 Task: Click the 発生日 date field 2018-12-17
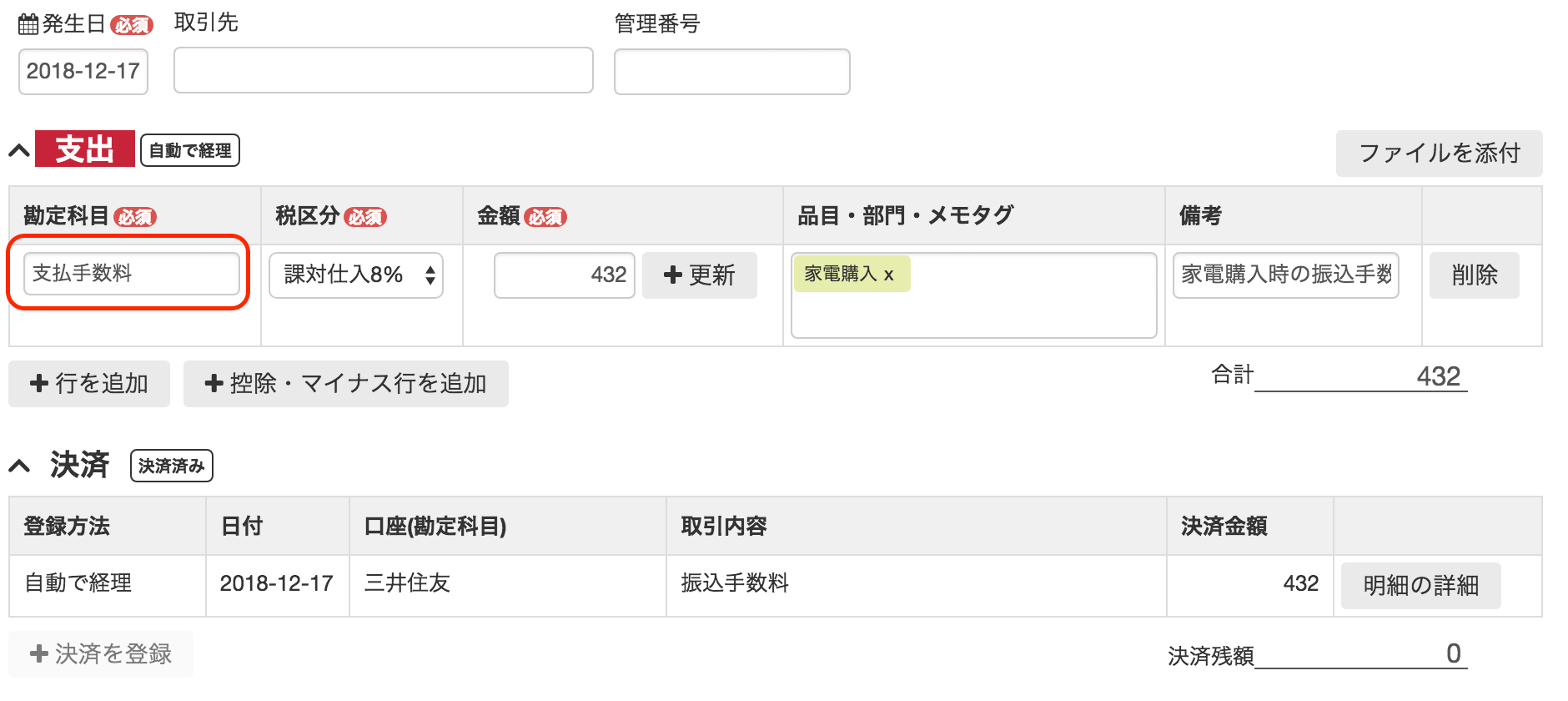(83, 72)
